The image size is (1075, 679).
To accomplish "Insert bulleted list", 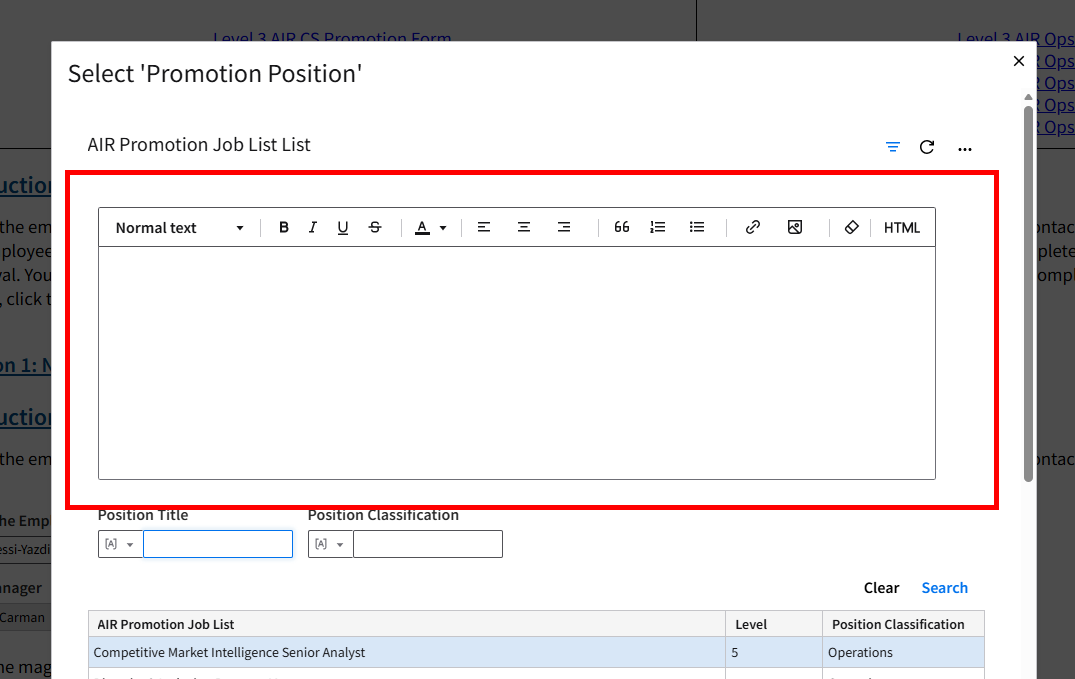I will 697,227.
